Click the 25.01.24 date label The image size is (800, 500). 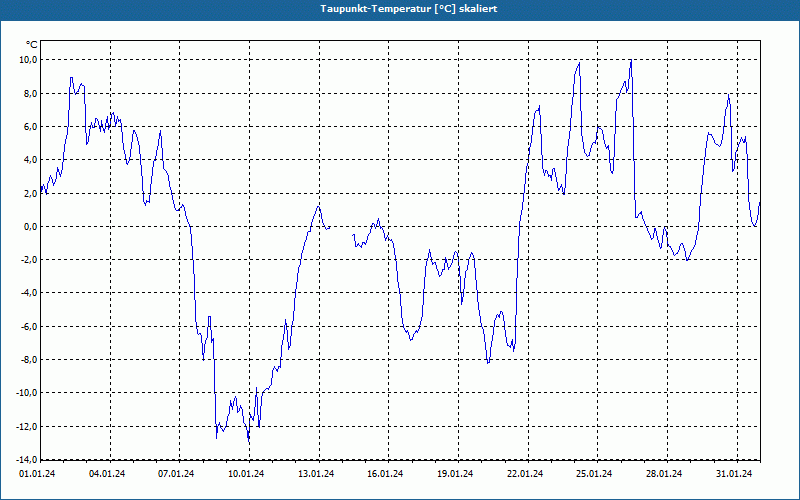coord(594,474)
